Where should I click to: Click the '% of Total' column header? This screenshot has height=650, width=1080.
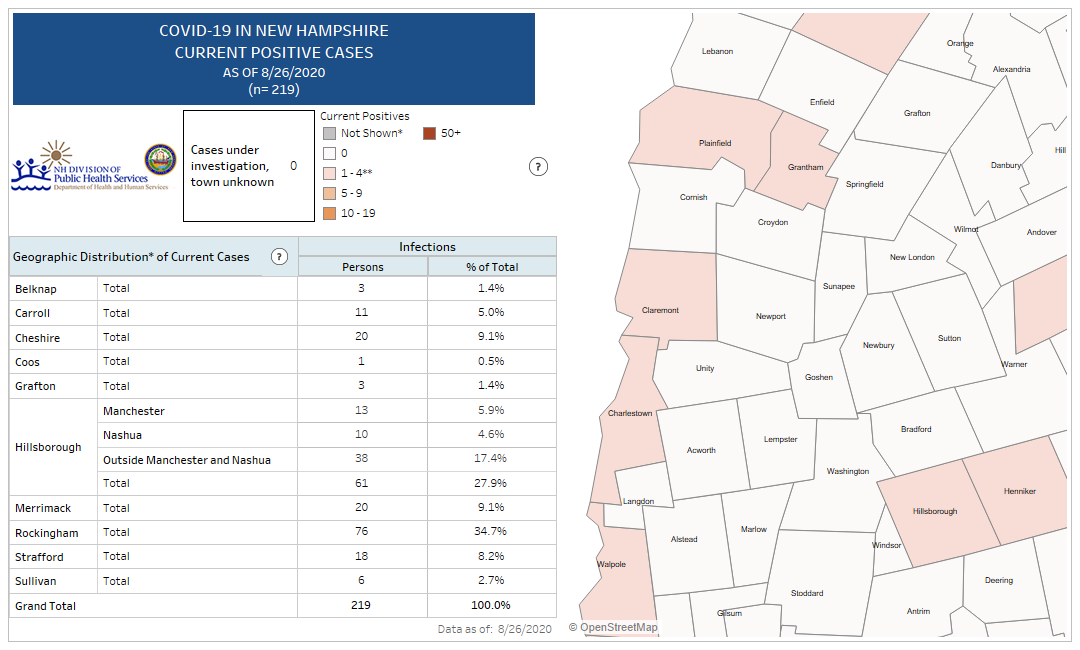tap(492, 267)
